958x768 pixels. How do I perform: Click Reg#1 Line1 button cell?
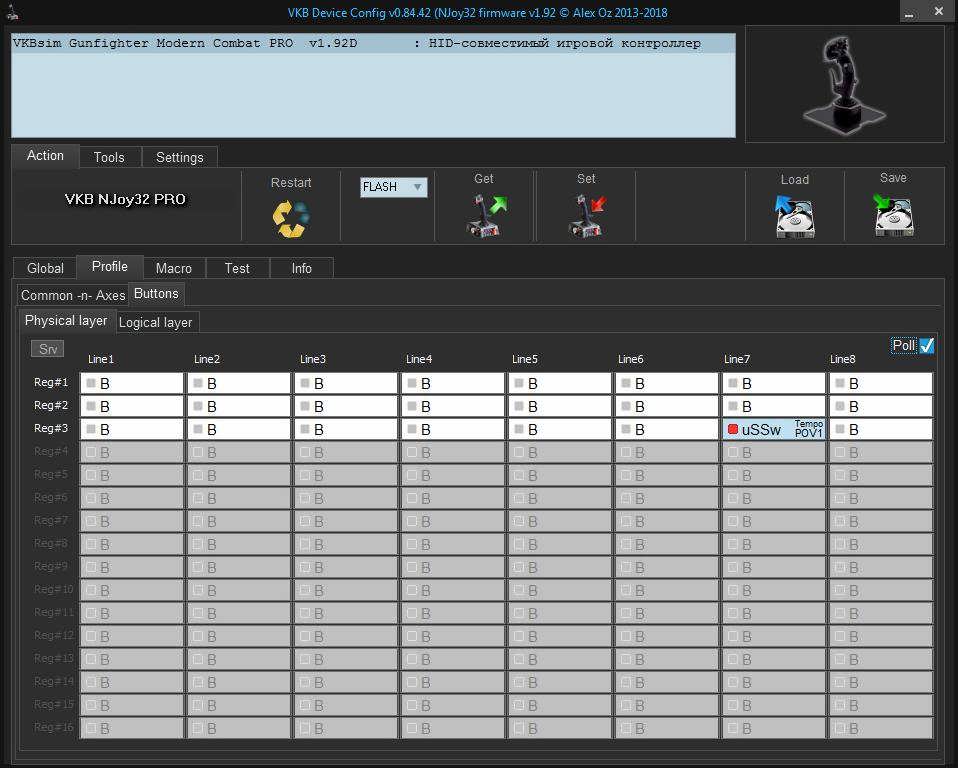click(x=132, y=384)
